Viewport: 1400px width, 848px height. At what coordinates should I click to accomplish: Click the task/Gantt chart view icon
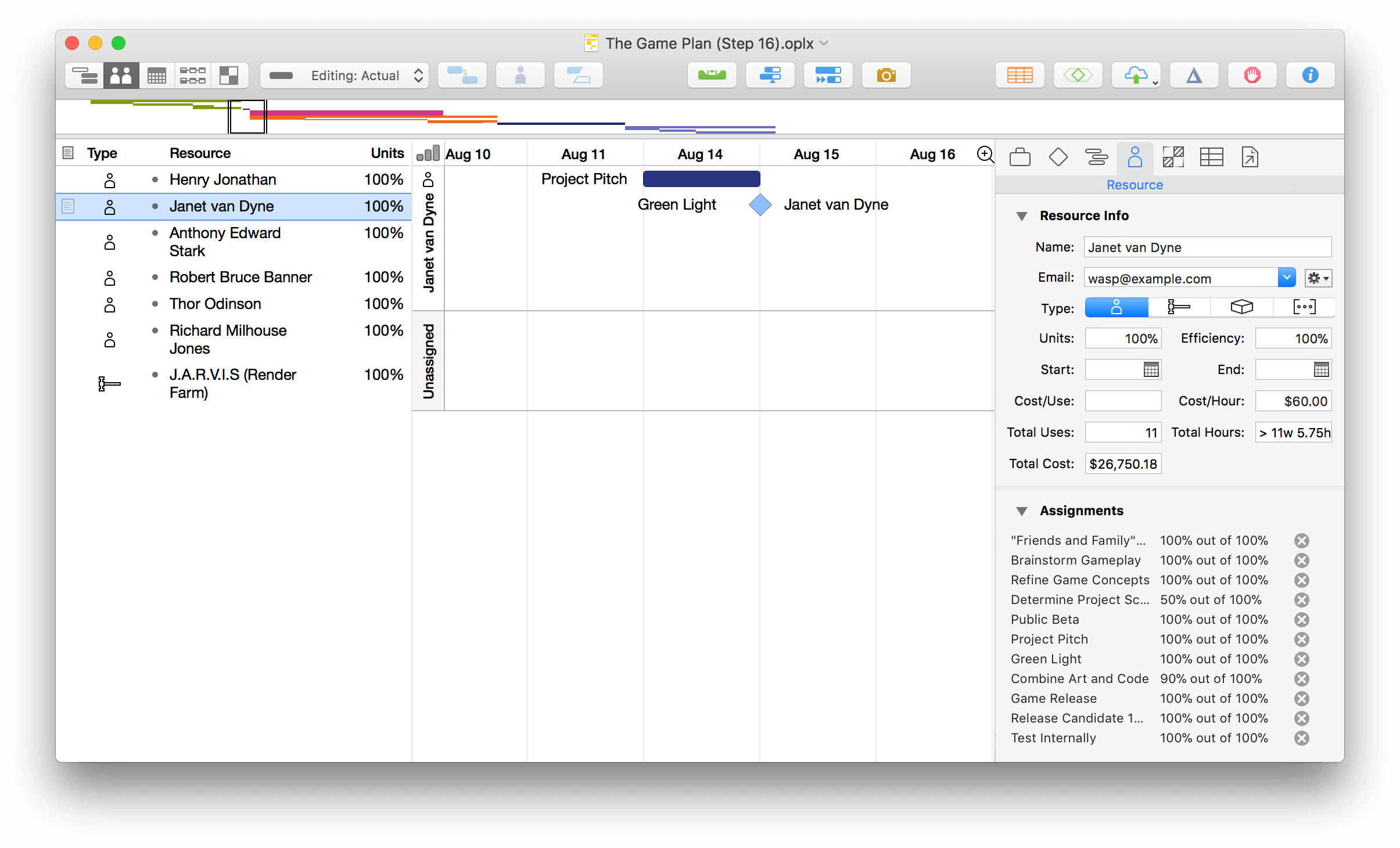[x=84, y=75]
